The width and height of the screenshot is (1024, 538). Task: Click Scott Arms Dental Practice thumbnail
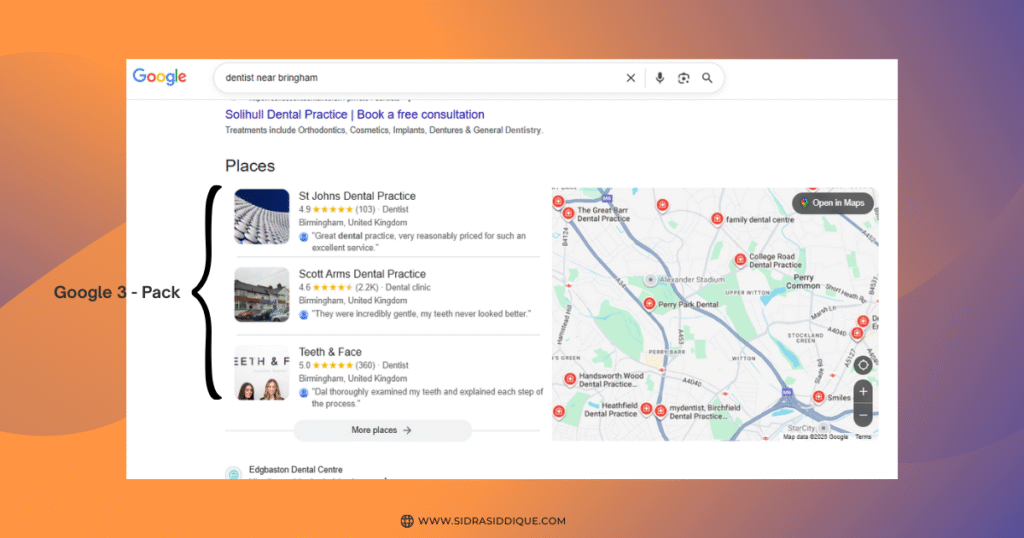coord(262,294)
